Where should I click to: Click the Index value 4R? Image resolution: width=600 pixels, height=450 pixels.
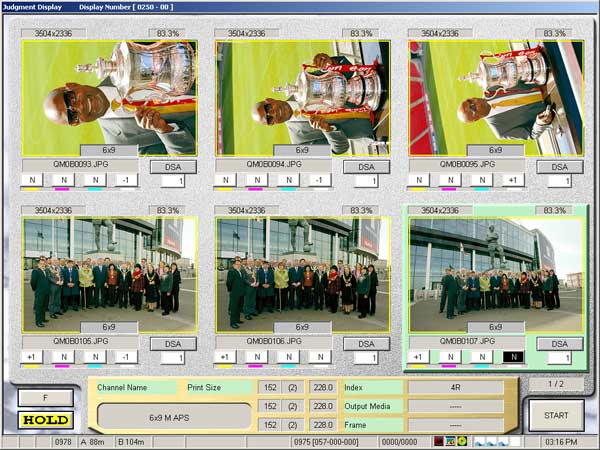tap(455, 387)
